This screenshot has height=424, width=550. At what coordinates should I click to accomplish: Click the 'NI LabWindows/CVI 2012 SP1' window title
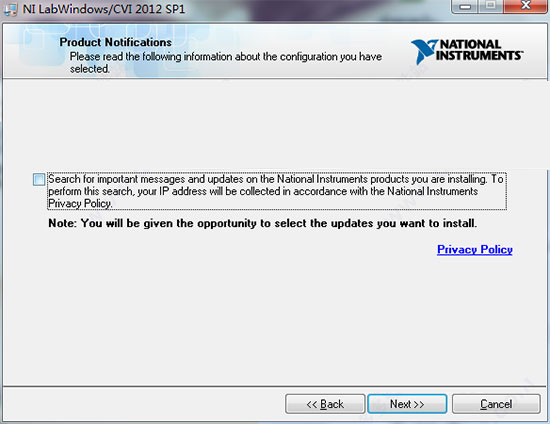click(x=104, y=9)
